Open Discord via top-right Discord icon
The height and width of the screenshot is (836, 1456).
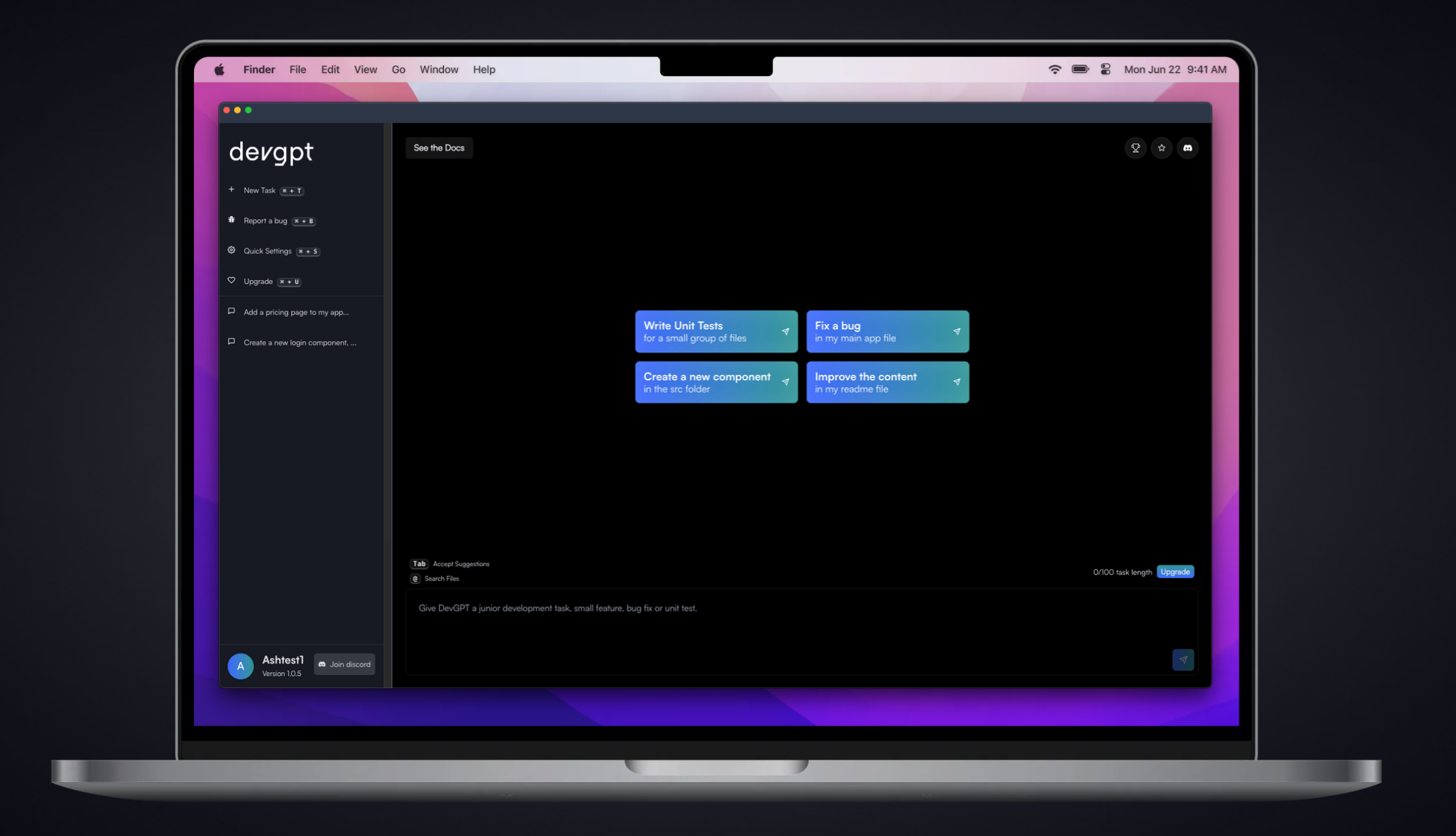point(1187,148)
